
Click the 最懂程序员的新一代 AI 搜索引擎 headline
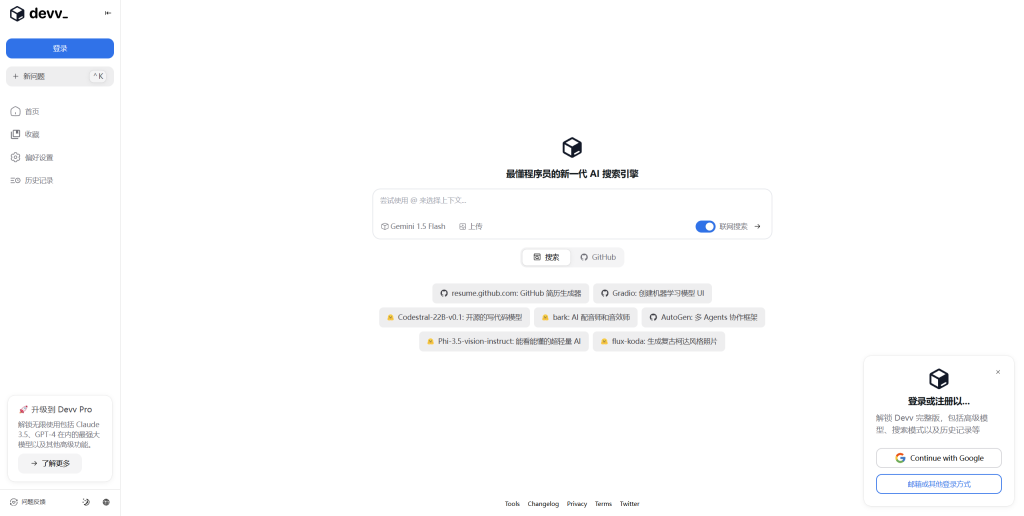pos(572,174)
